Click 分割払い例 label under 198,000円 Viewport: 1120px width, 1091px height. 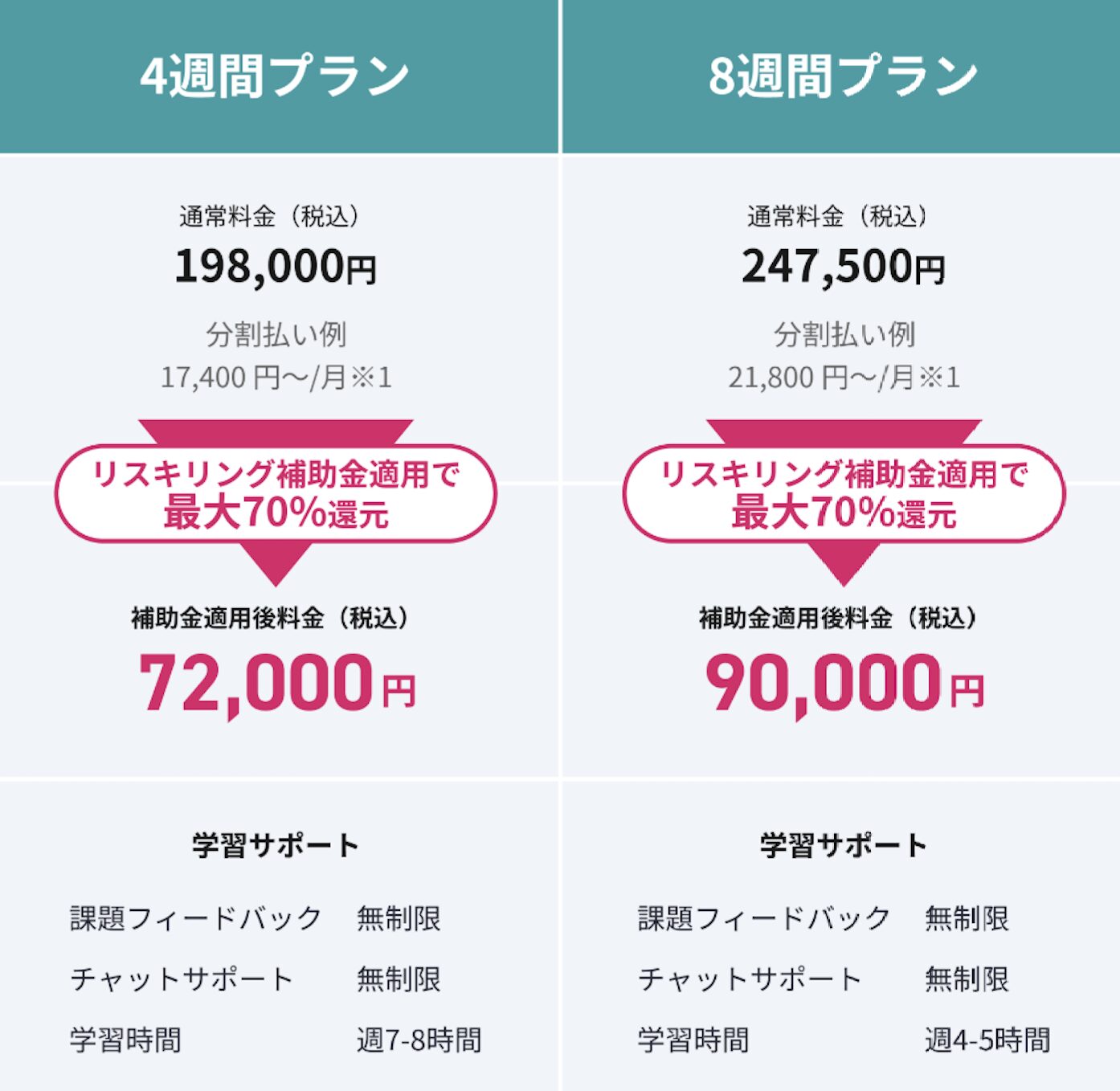click(x=276, y=334)
